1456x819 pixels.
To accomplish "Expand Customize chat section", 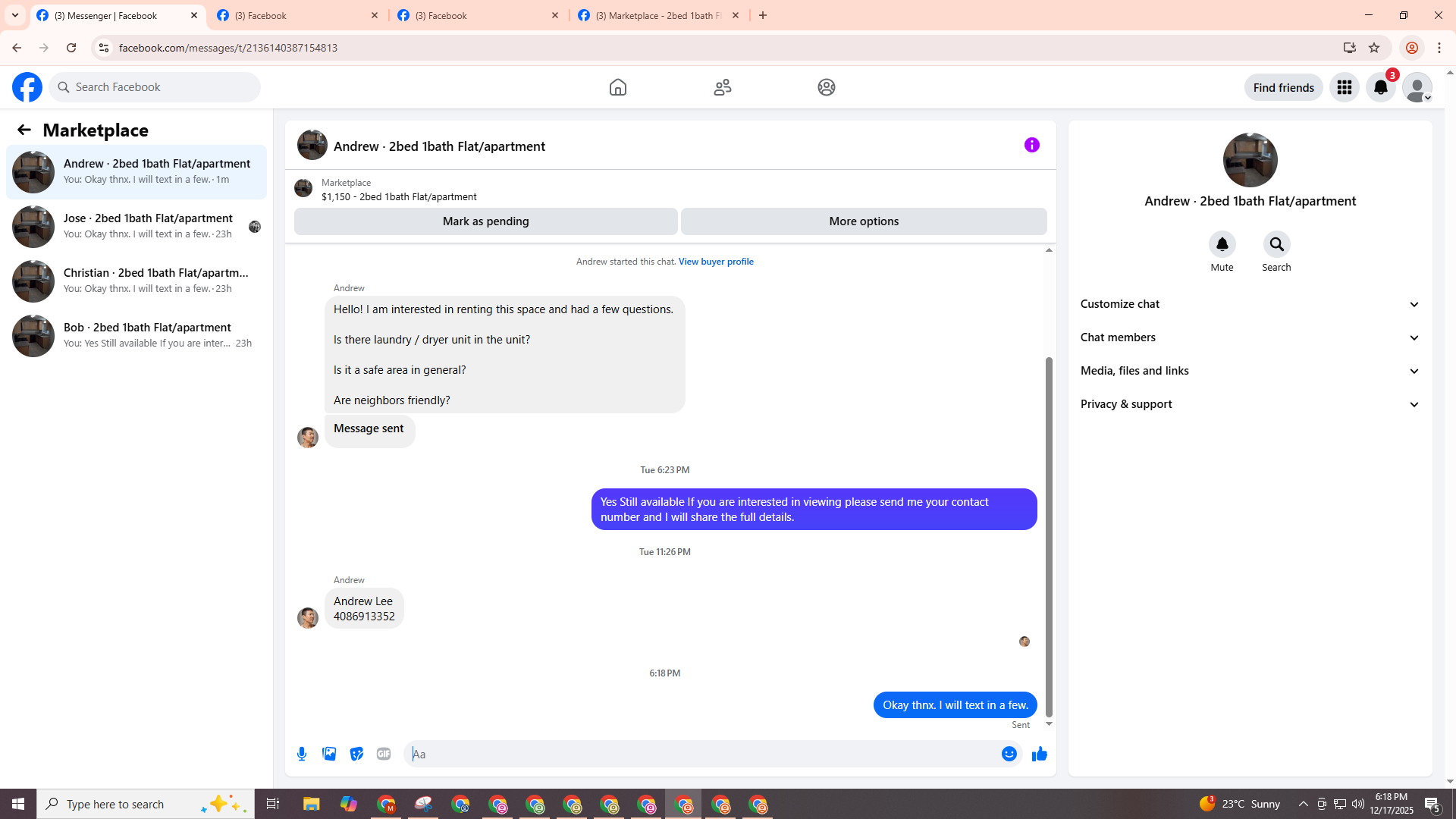I will click(1250, 304).
